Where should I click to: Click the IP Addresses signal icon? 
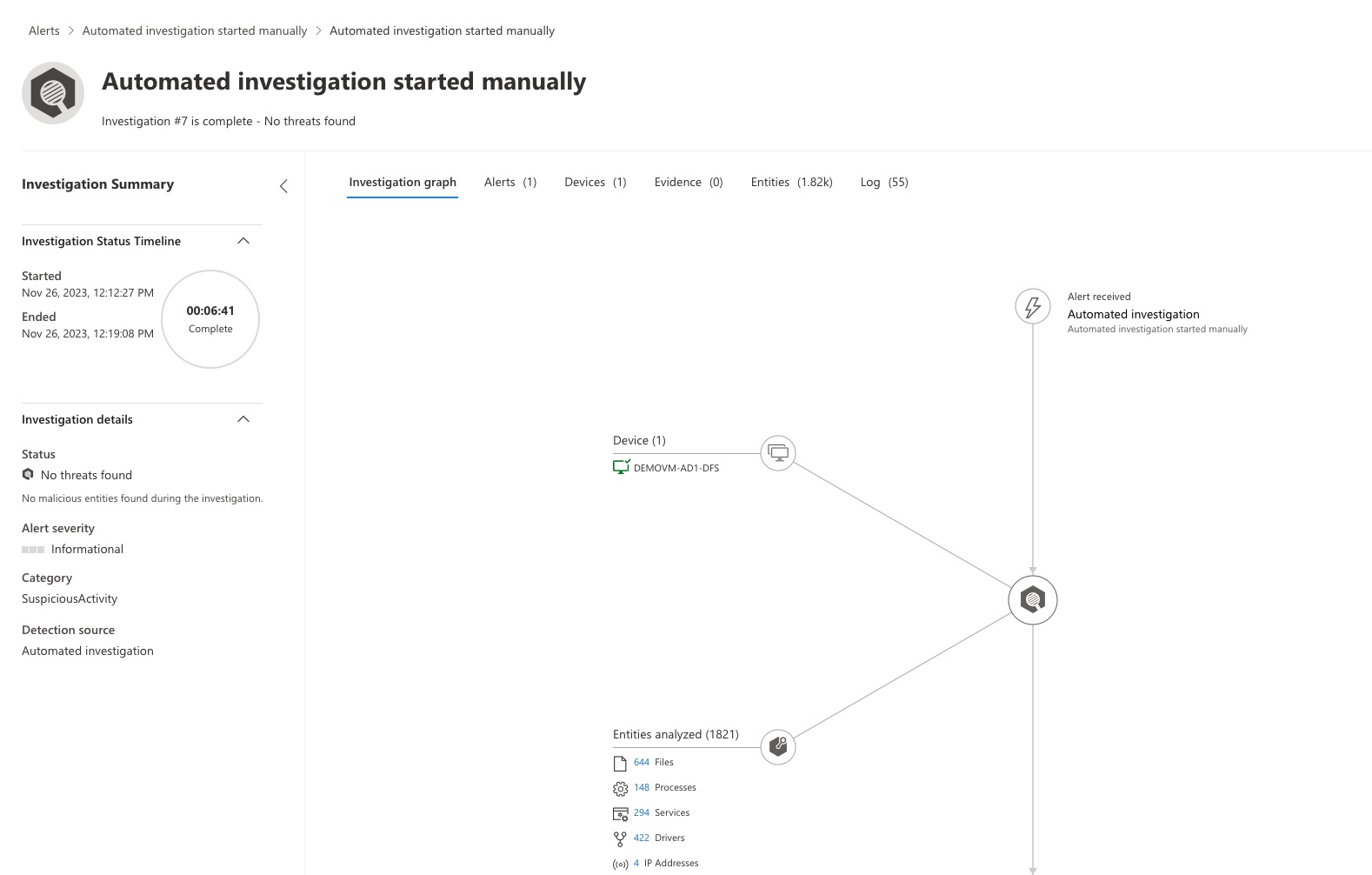(619, 863)
